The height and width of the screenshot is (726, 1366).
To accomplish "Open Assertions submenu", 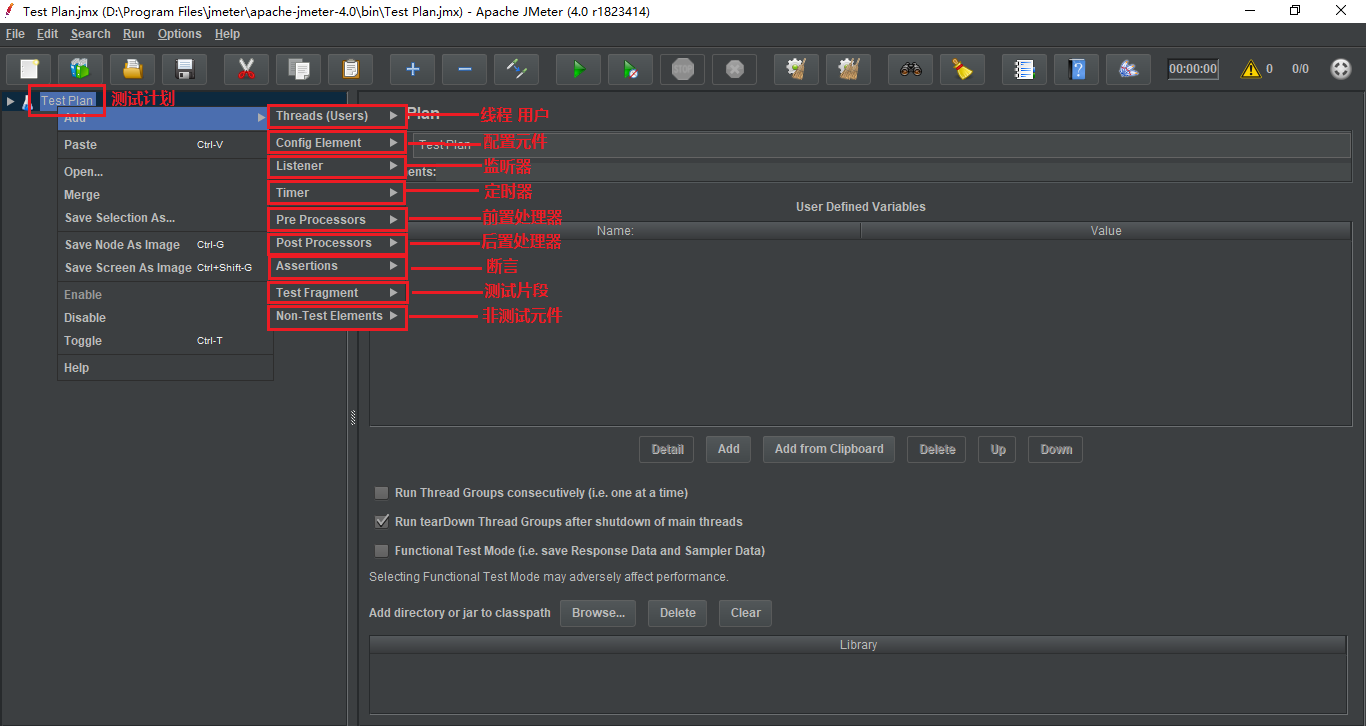I will coord(338,266).
